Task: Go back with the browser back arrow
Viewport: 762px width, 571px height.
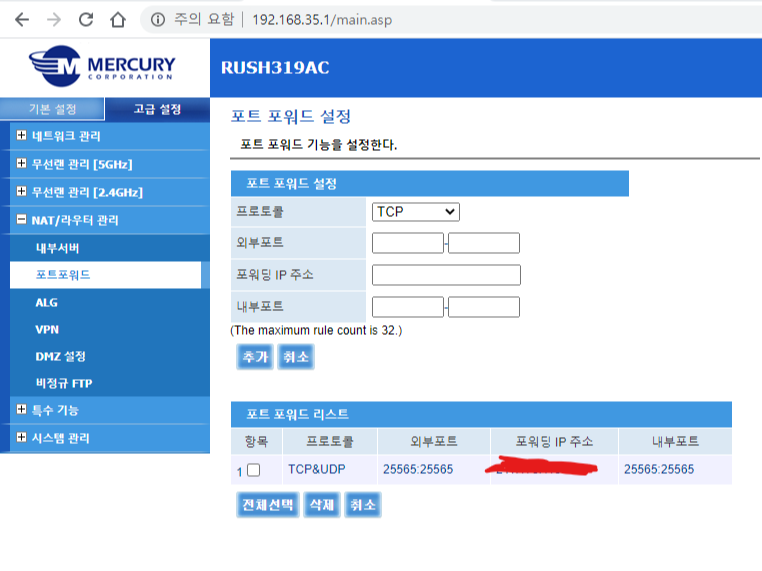Action: tap(22, 20)
